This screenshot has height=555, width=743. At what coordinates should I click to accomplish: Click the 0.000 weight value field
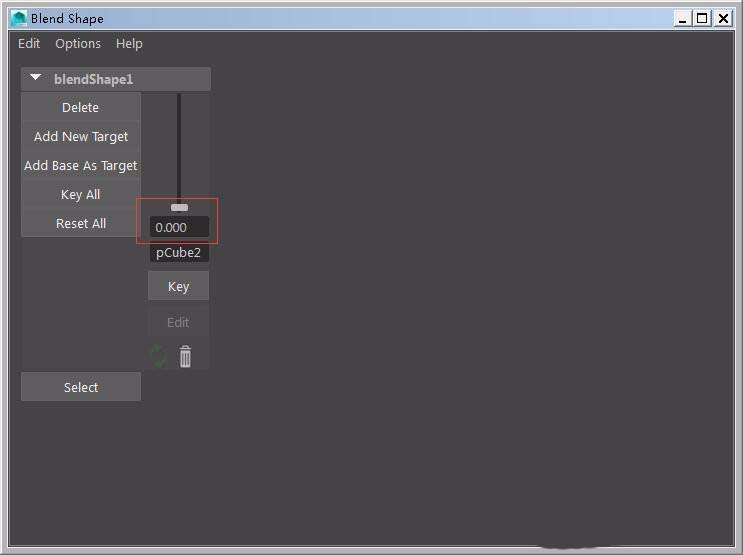pyautogui.click(x=179, y=227)
